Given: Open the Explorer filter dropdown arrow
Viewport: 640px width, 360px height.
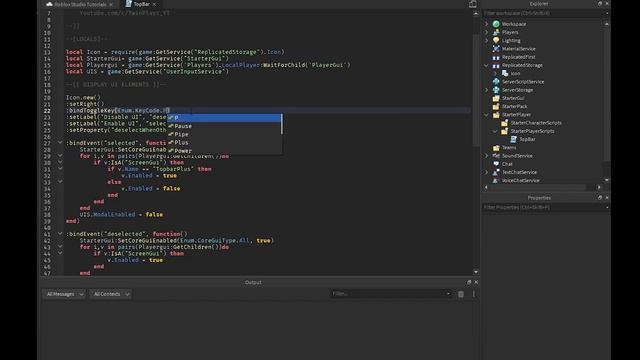Looking at the screenshot, I should coord(607,13).
